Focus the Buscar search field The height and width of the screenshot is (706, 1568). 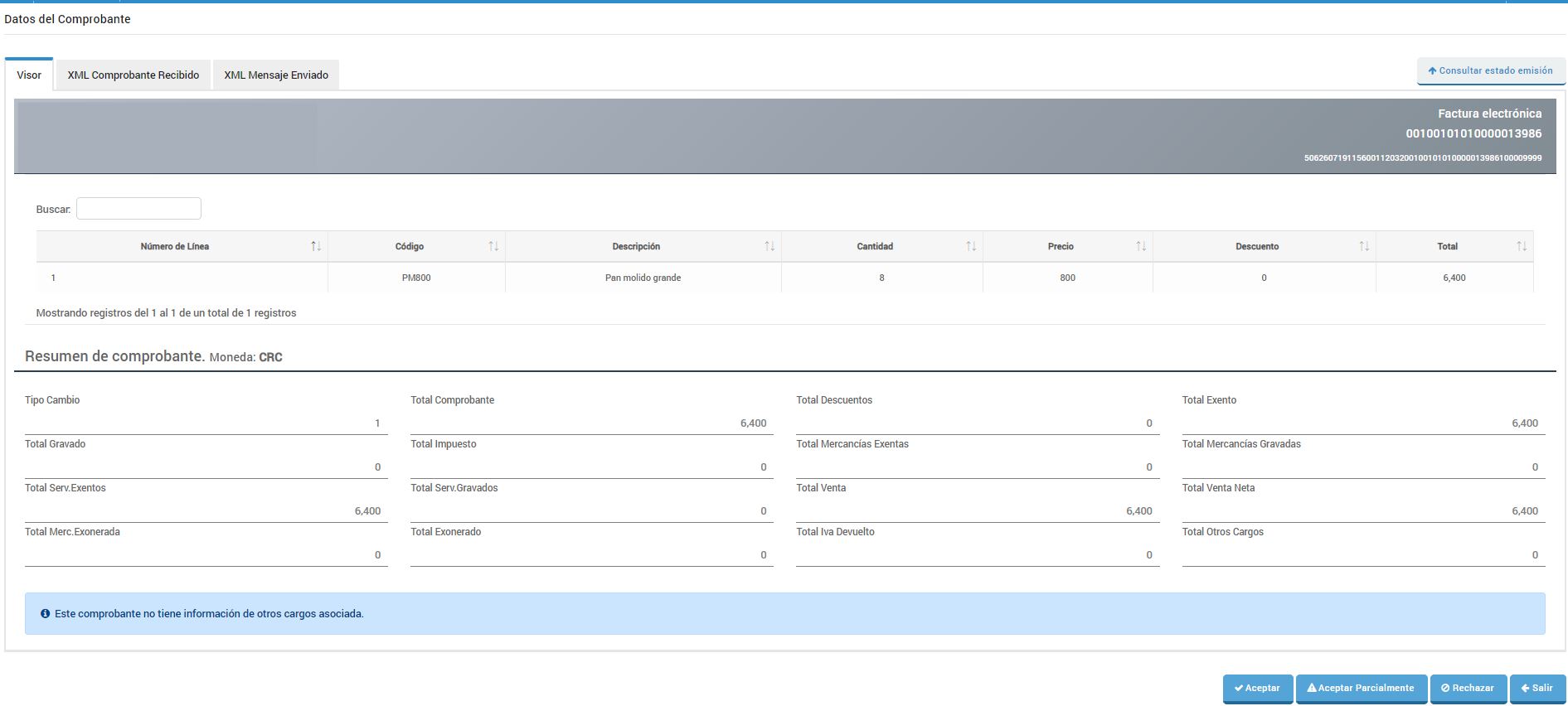(138, 209)
